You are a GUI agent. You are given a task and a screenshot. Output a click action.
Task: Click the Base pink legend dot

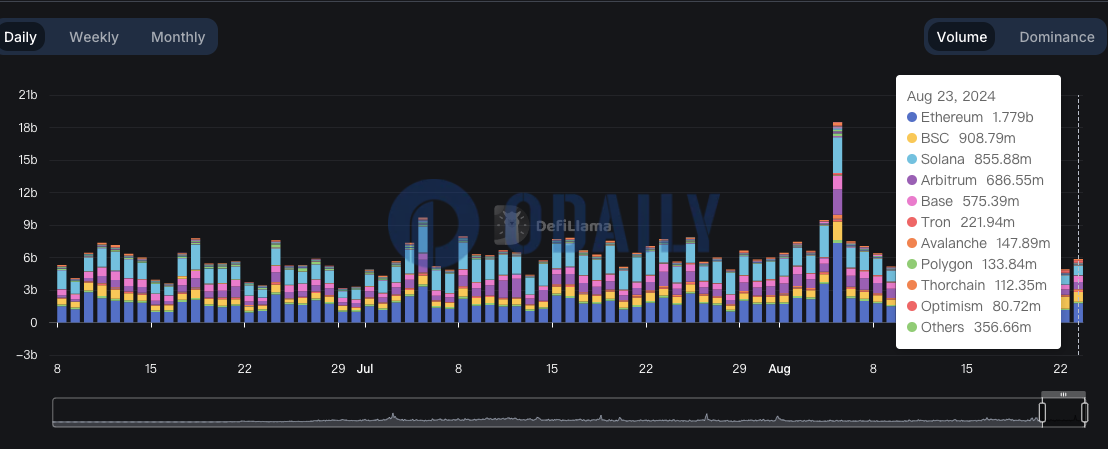912,202
